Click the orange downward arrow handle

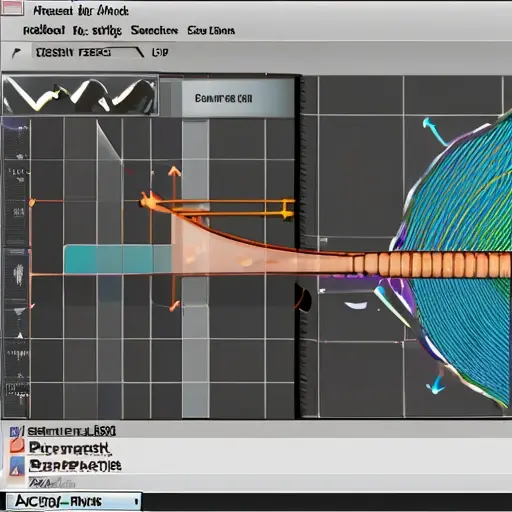coord(174,305)
